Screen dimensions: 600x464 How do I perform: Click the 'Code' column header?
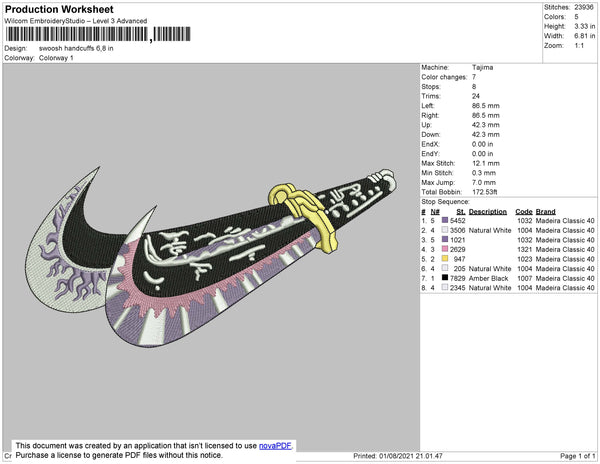tap(524, 212)
